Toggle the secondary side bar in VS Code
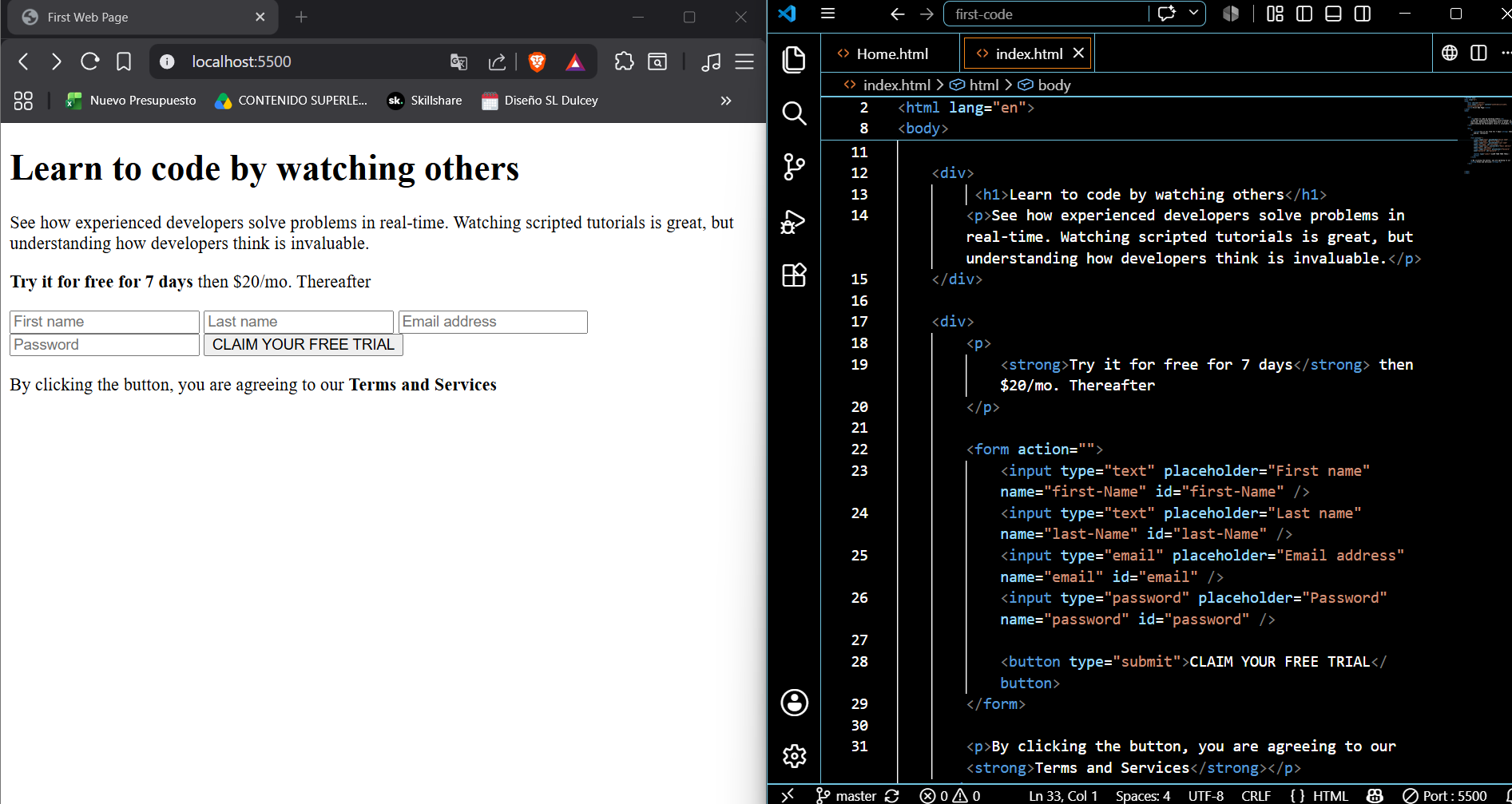Viewport: 1512px width, 804px height. pos(1363,14)
